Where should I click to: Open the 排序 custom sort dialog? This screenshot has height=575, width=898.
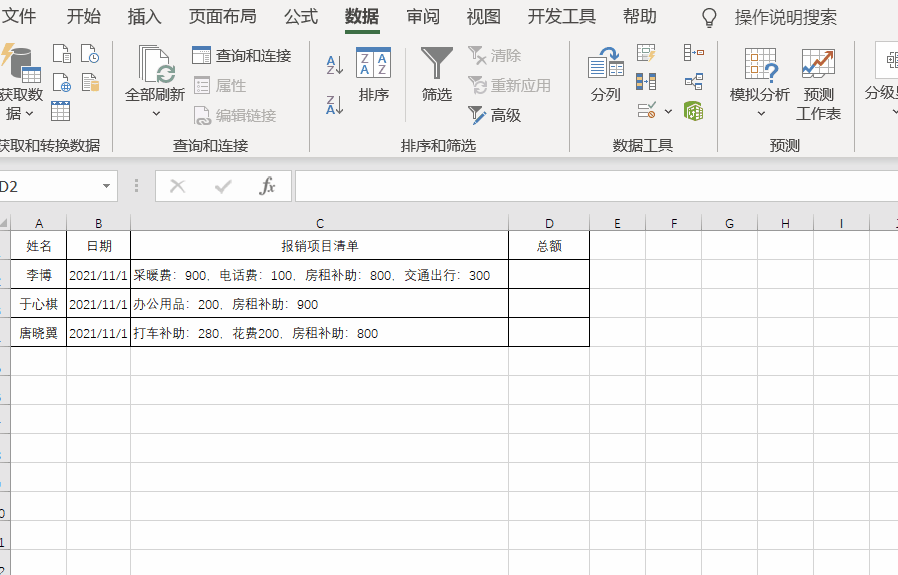373,75
